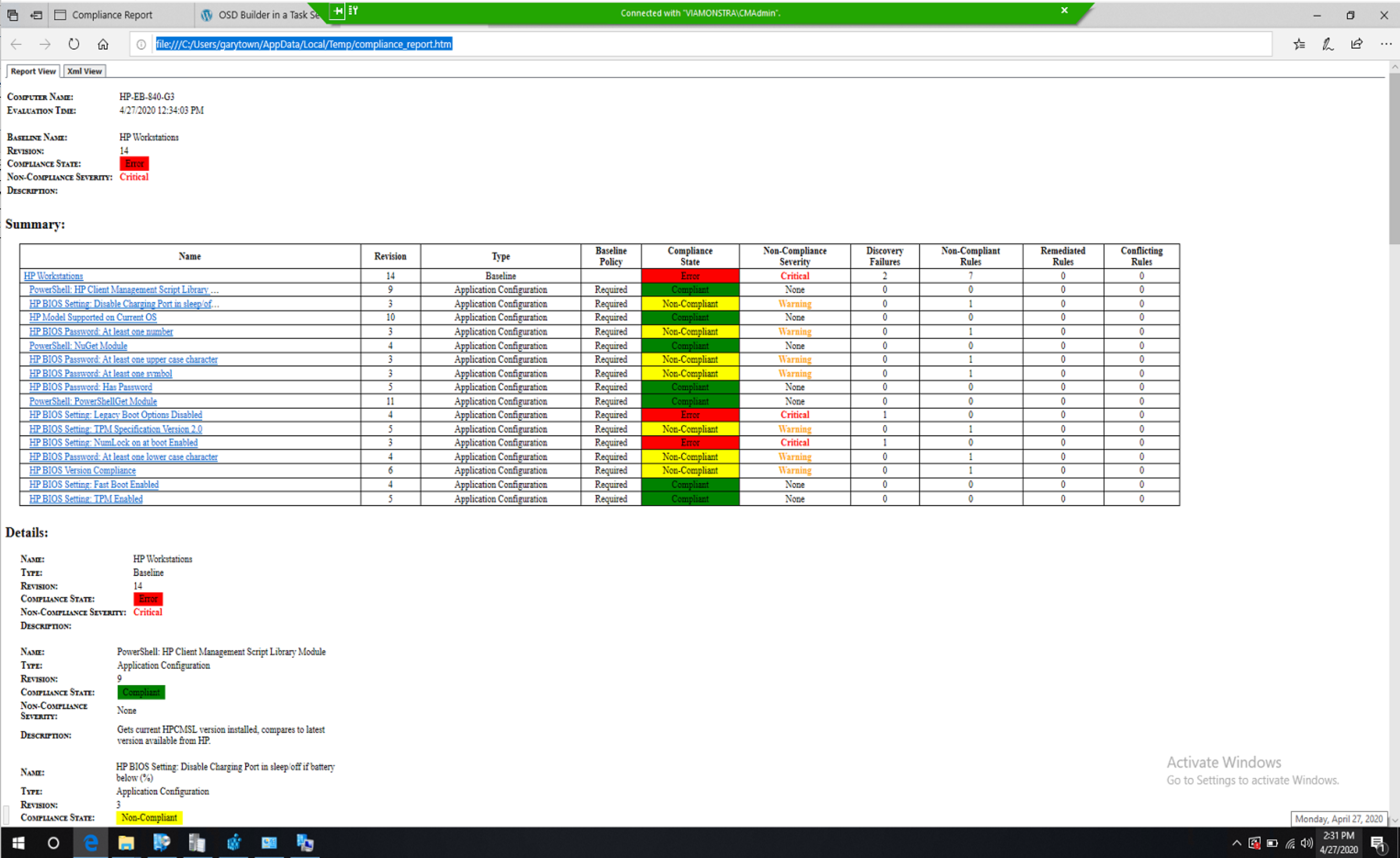Click the Share page icon
This screenshot has width=1400, height=858.
1357,45
